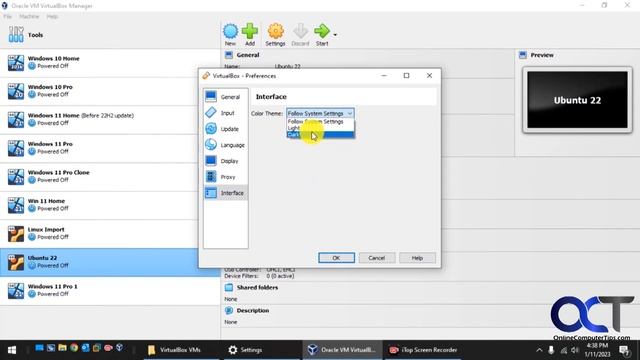The height and width of the screenshot is (360, 640).
Task: Show hidden tray icons chevron
Action: tap(539, 350)
